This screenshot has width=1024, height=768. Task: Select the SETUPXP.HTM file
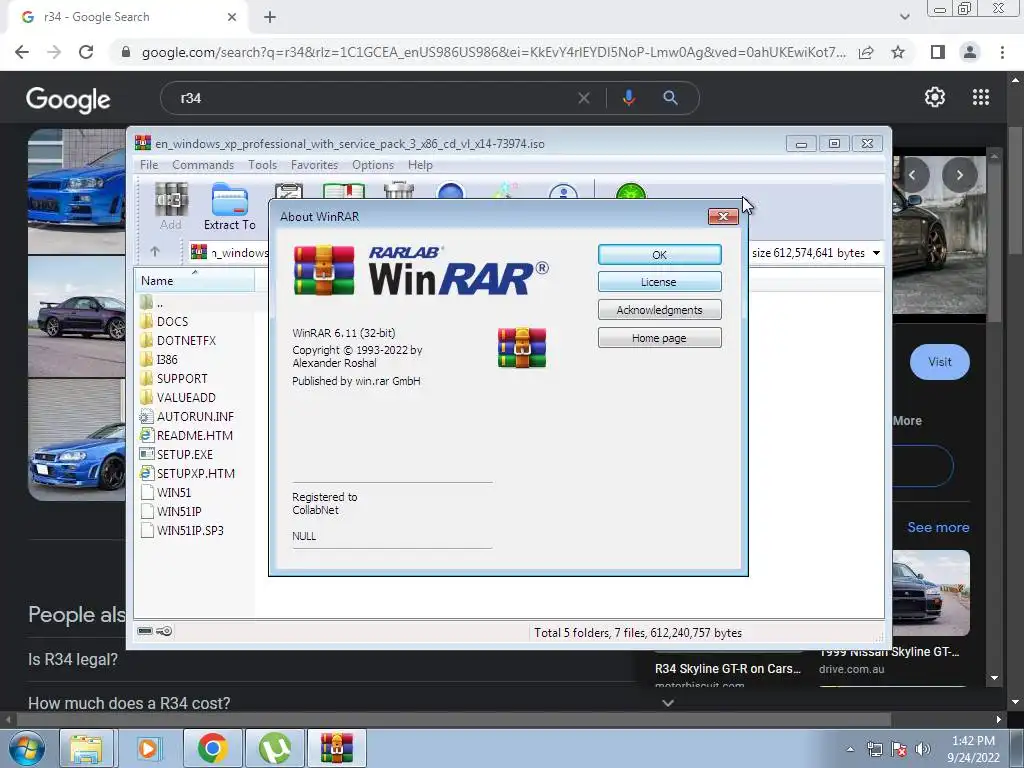pos(196,473)
